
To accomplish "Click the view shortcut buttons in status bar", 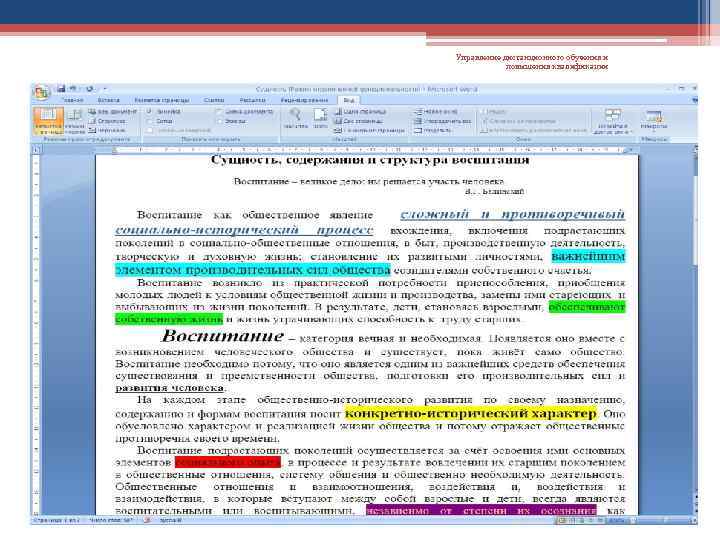I will pos(579,520).
